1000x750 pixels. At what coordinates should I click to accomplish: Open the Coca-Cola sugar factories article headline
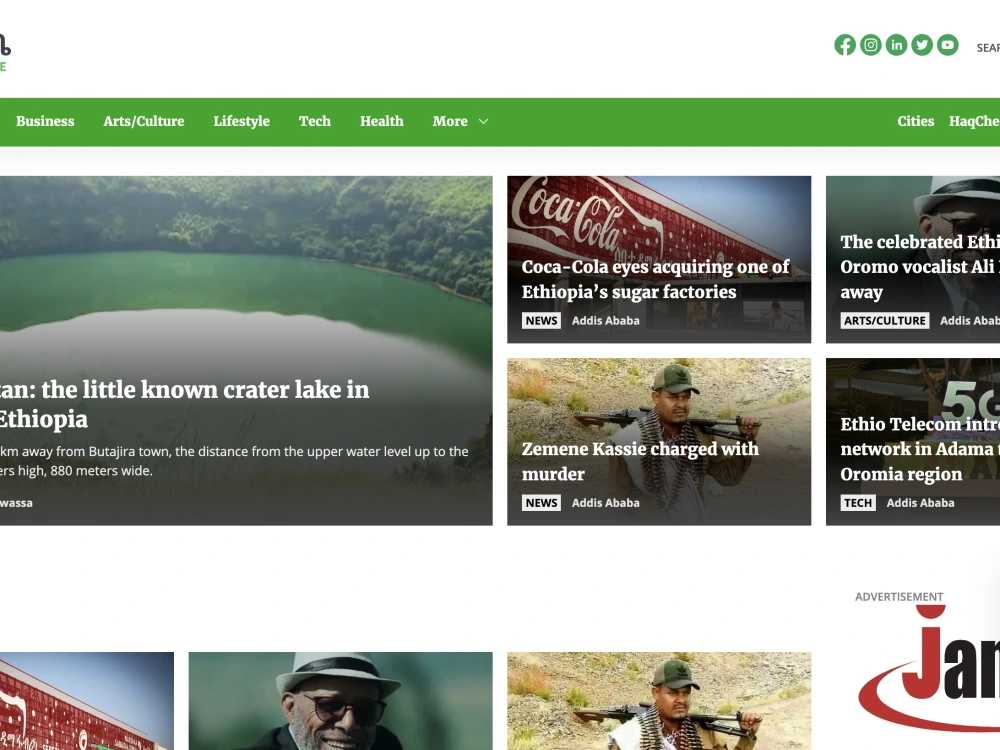tap(654, 279)
